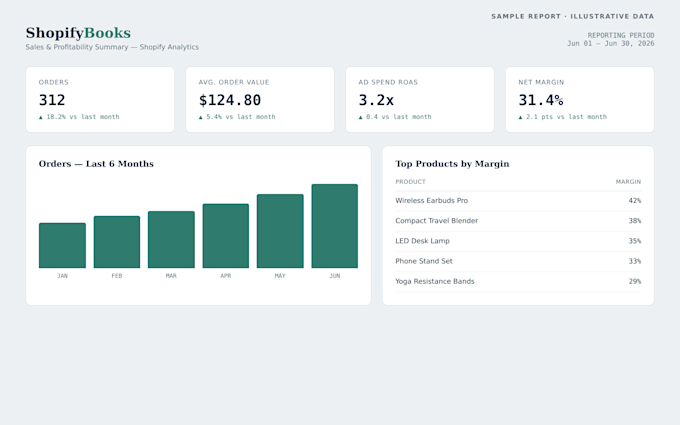The image size is (680, 425).
Task: Click the 3.2x ROAS value
Action: (376, 100)
